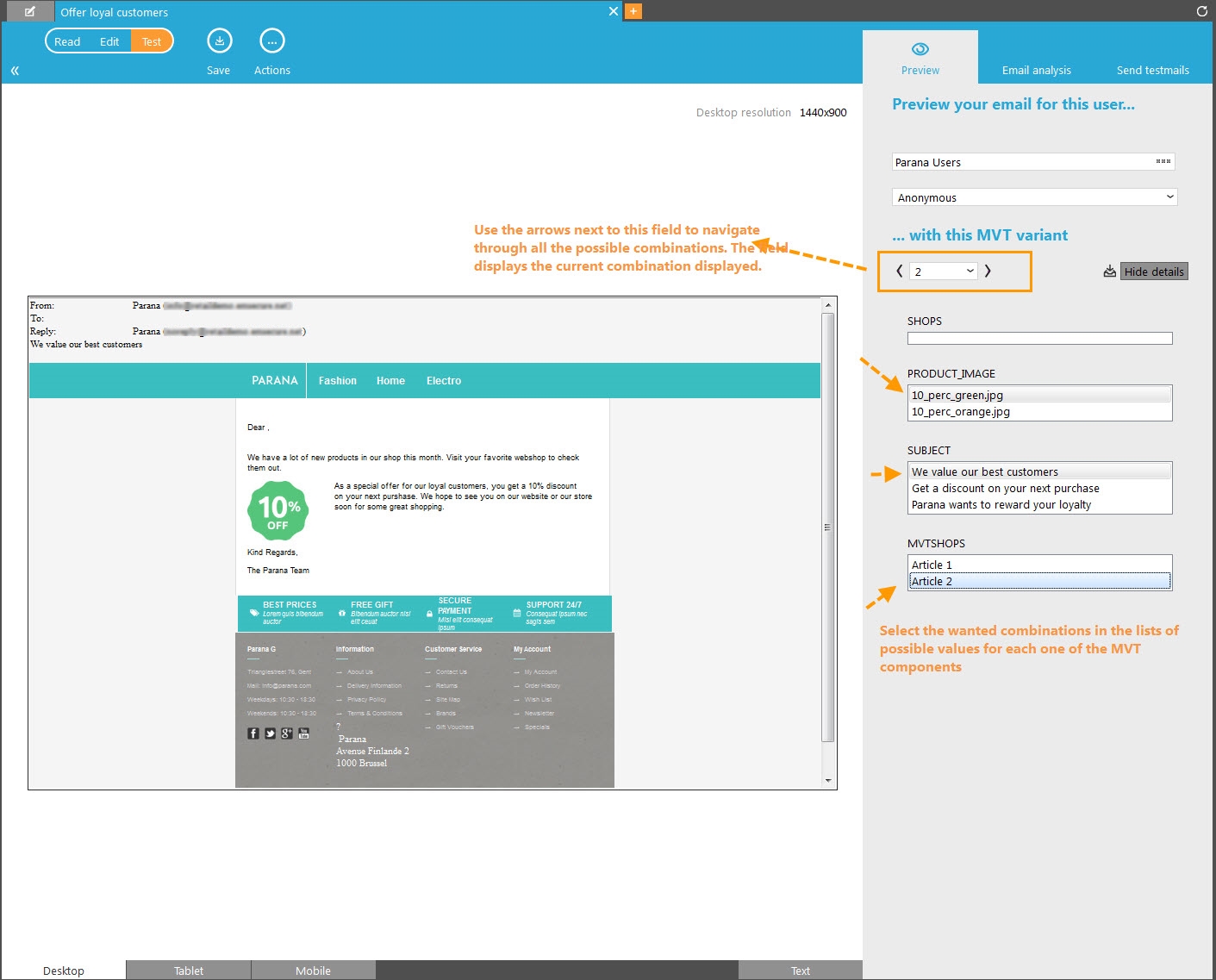Click the Save icon
Image resolution: width=1216 pixels, height=980 pixels.
pos(219,41)
